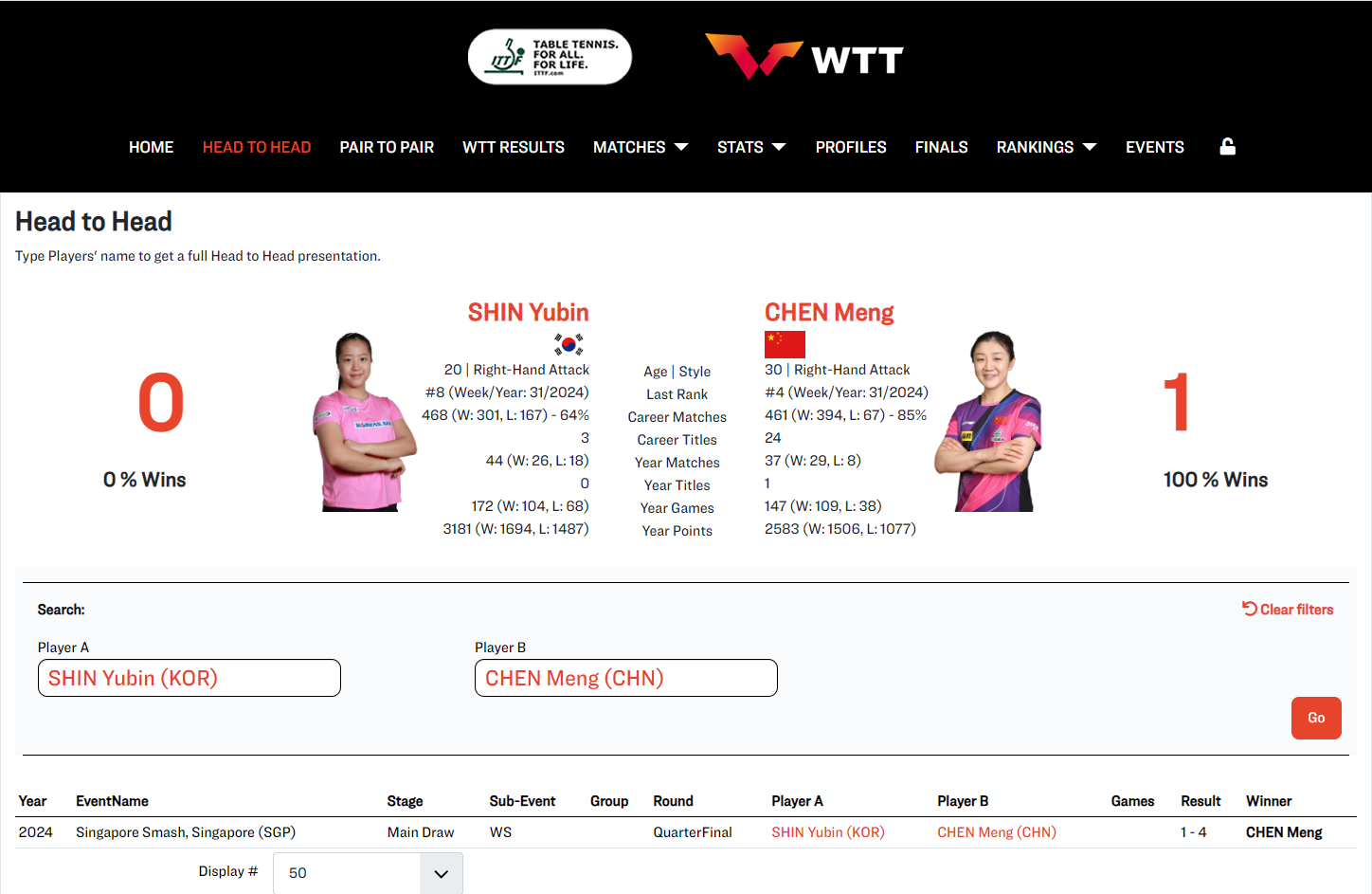Image resolution: width=1372 pixels, height=894 pixels.
Task: Click the Clear filters link
Action: point(1288,610)
